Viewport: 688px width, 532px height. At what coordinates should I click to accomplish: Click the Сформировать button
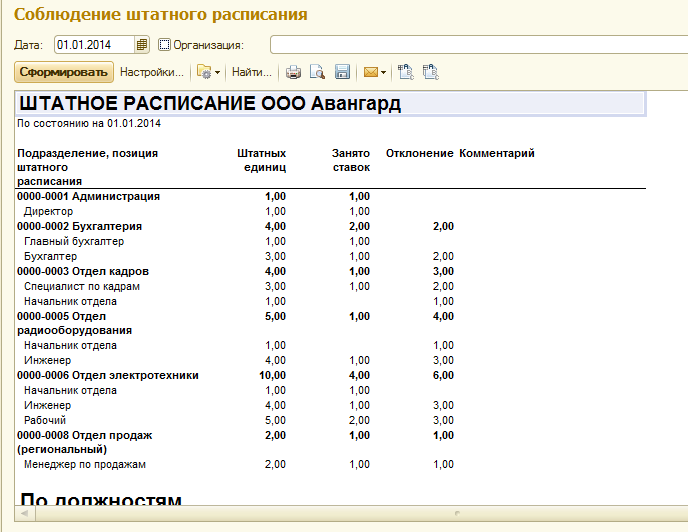[63, 72]
